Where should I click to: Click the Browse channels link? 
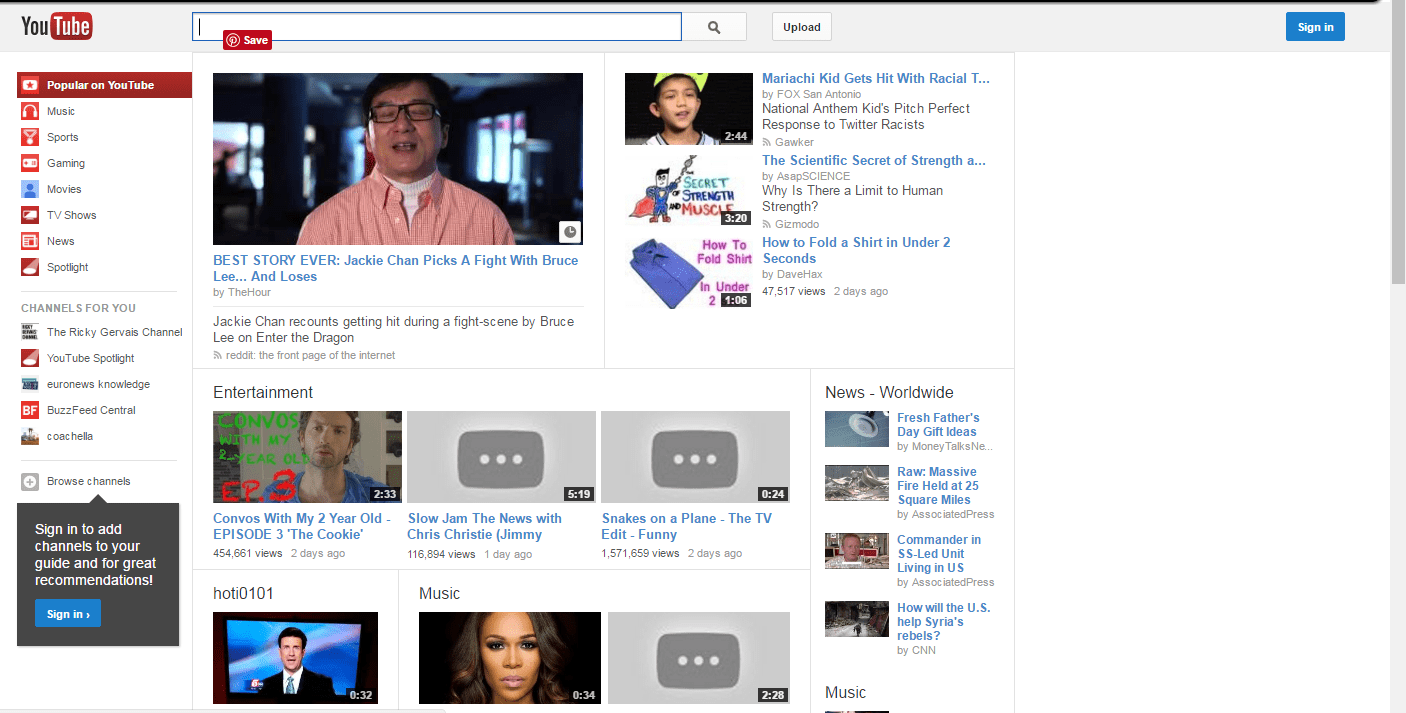[x=89, y=481]
